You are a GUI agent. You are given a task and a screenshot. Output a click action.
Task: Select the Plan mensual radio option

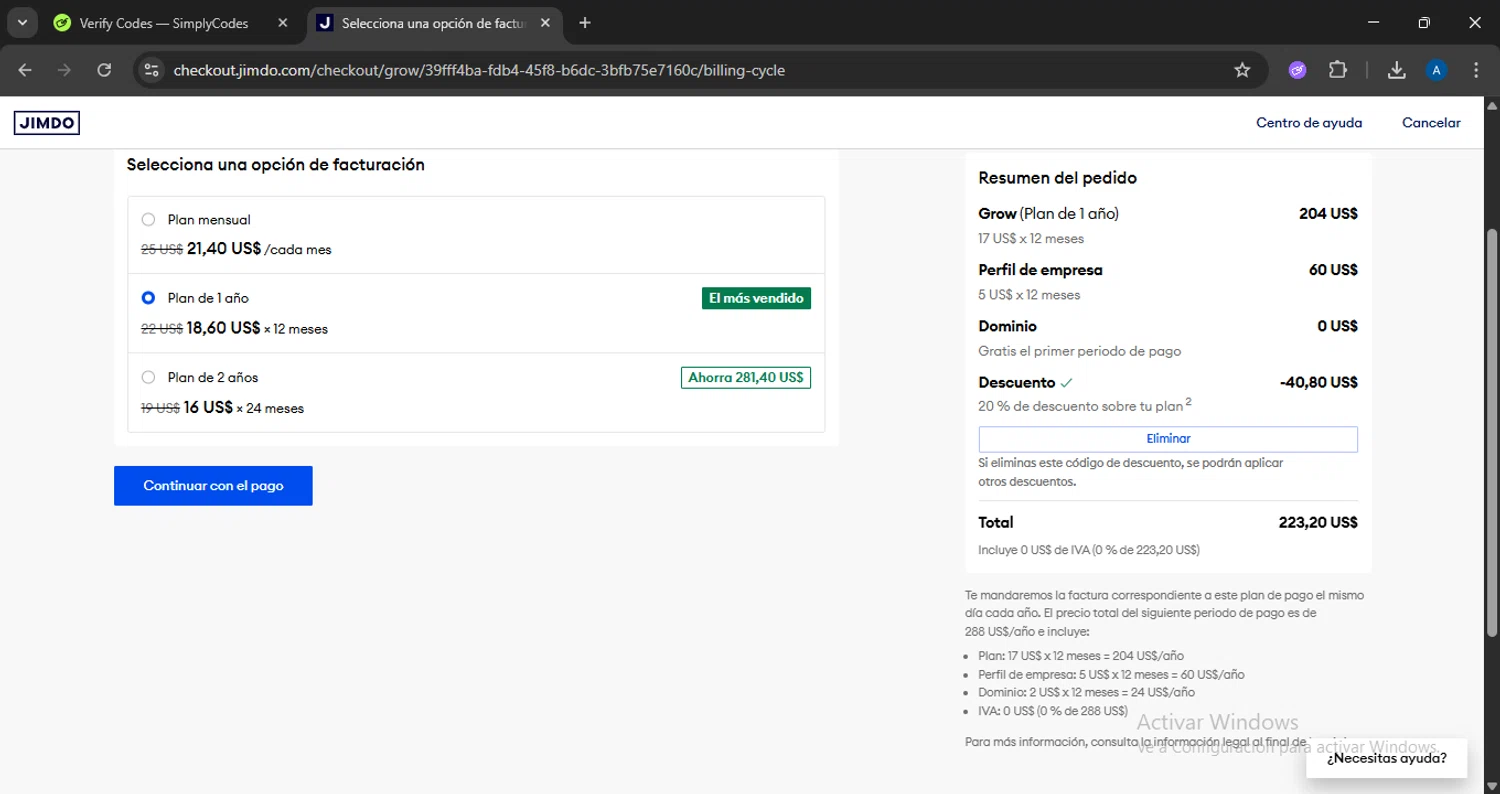(x=148, y=220)
